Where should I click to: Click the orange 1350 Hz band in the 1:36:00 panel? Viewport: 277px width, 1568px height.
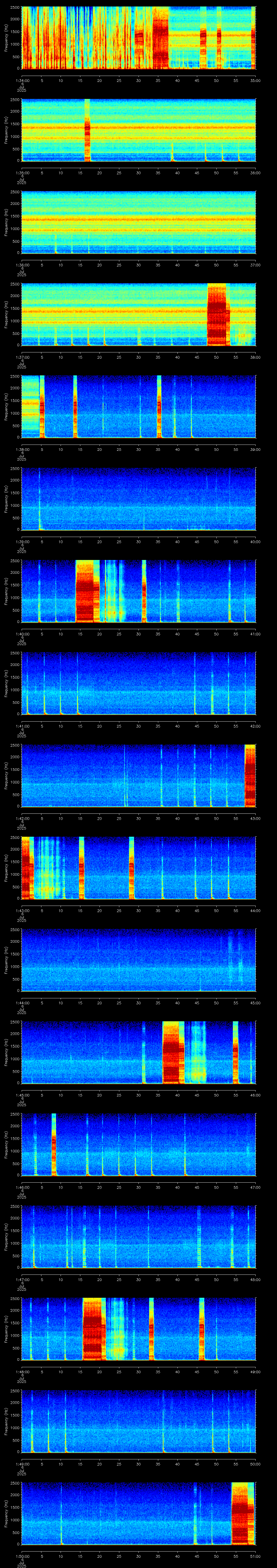pyautogui.click(x=139, y=220)
